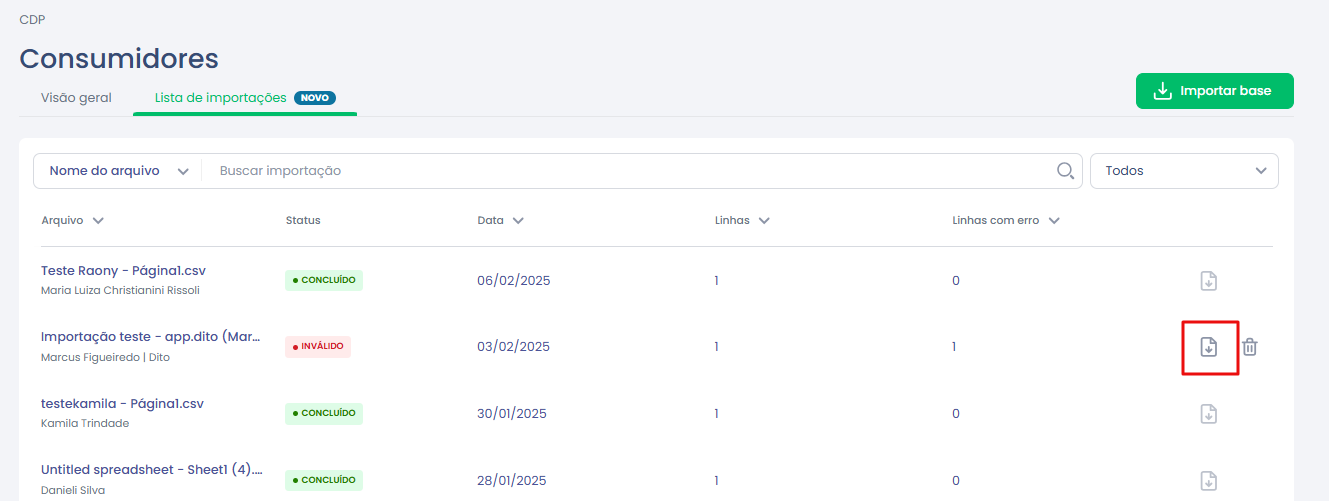
Task: Download error file for Importação teste row
Action: point(1208,347)
